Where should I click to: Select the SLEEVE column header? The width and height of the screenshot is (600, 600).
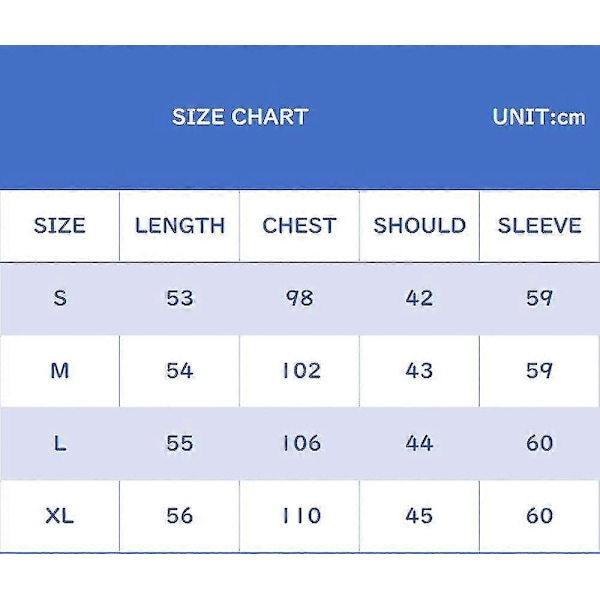coord(540,225)
